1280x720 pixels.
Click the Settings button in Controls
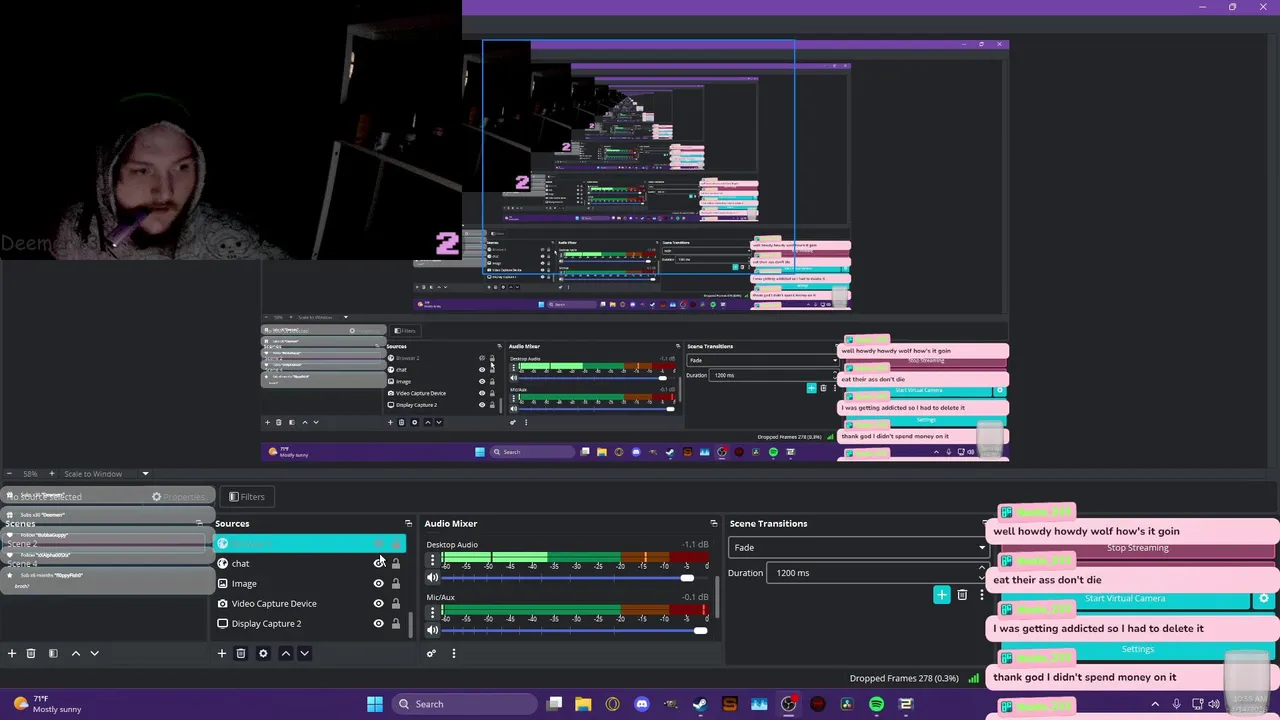(1137, 649)
